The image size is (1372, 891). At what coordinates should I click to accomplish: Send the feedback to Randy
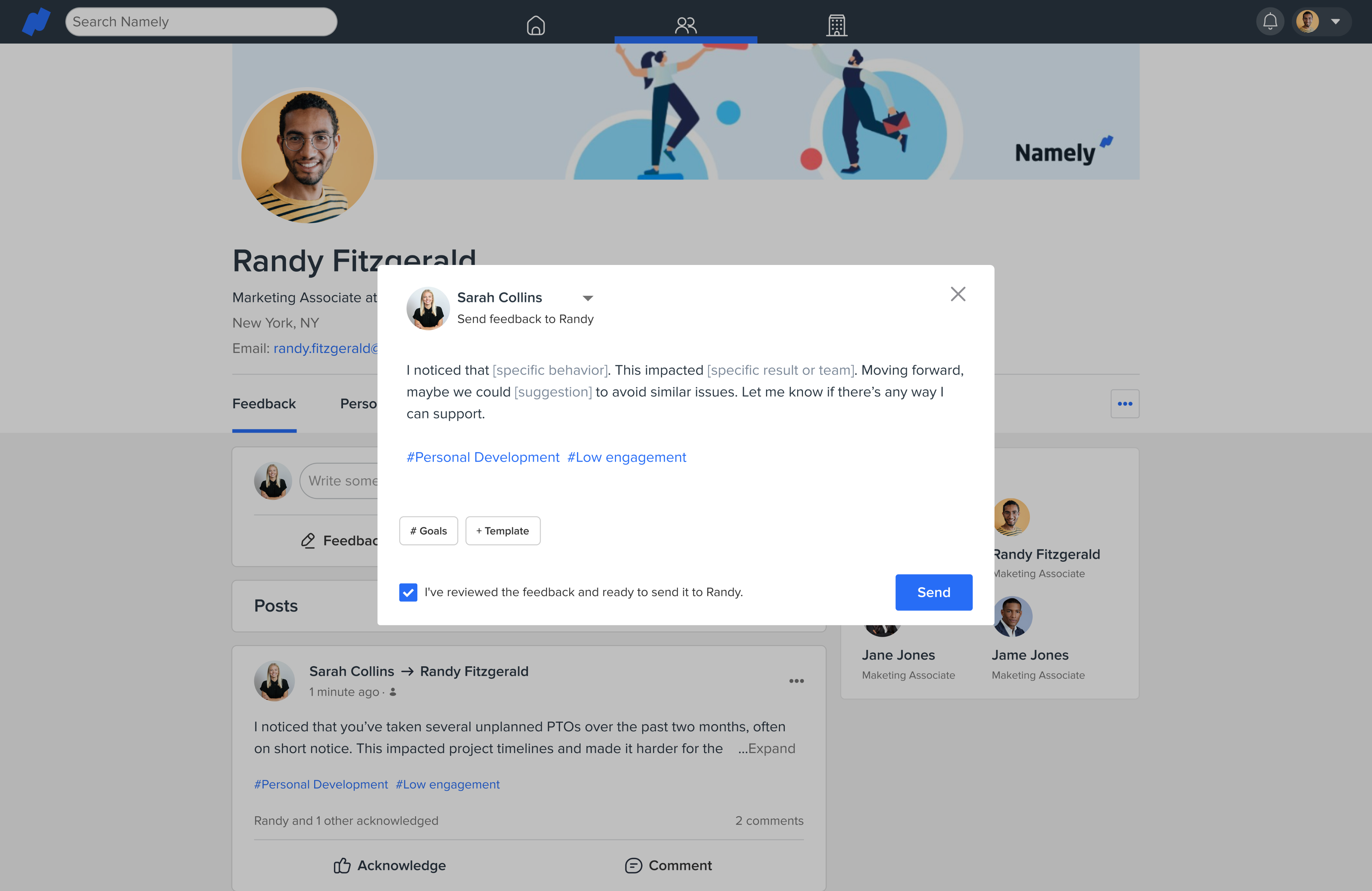coord(933,592)
